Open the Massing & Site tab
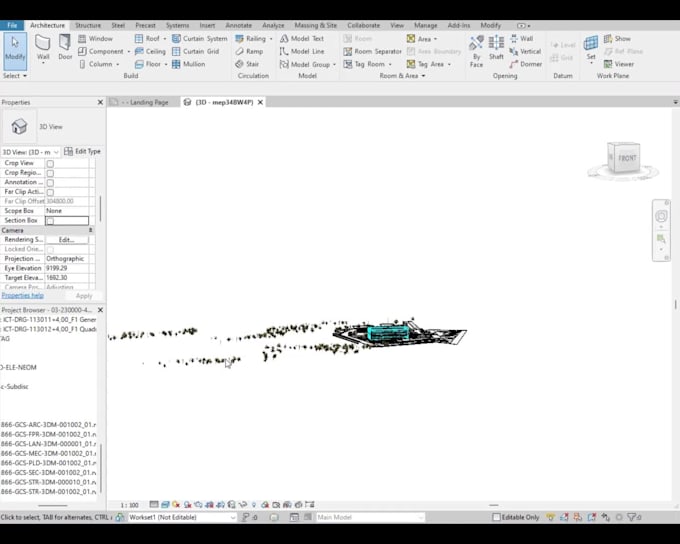 315,26
